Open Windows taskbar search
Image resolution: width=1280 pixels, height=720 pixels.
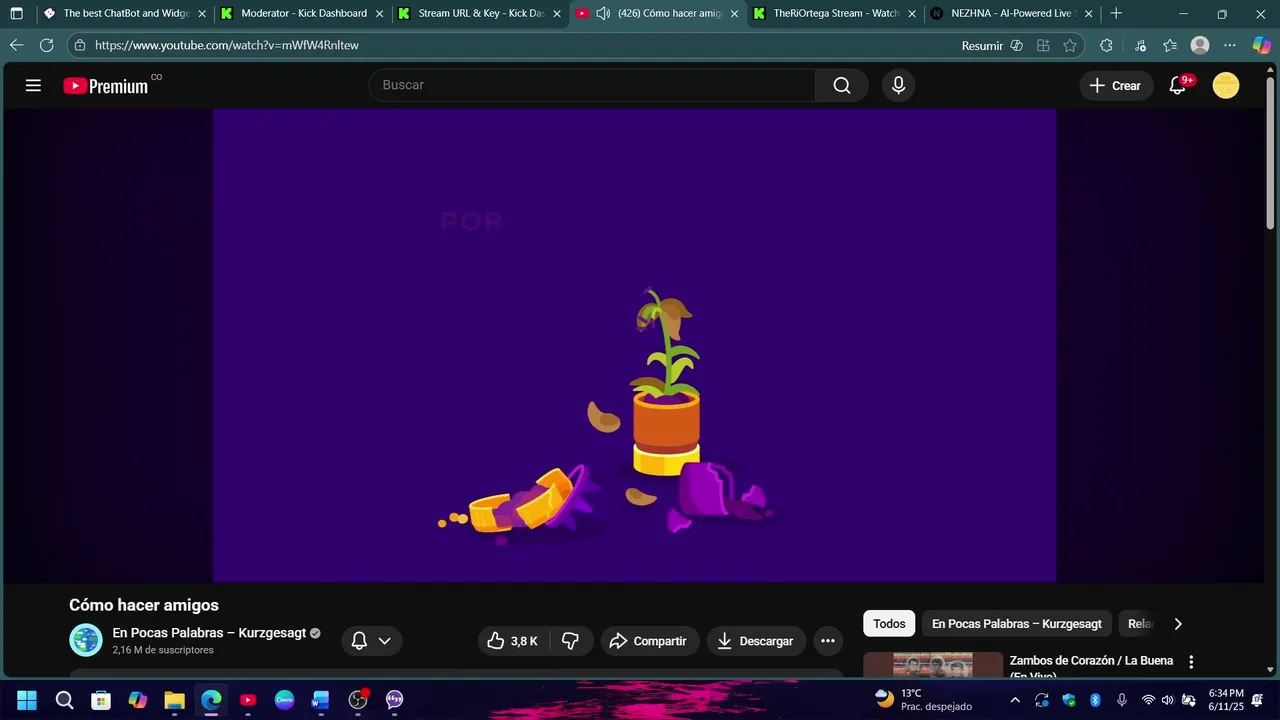click(64, 700)
